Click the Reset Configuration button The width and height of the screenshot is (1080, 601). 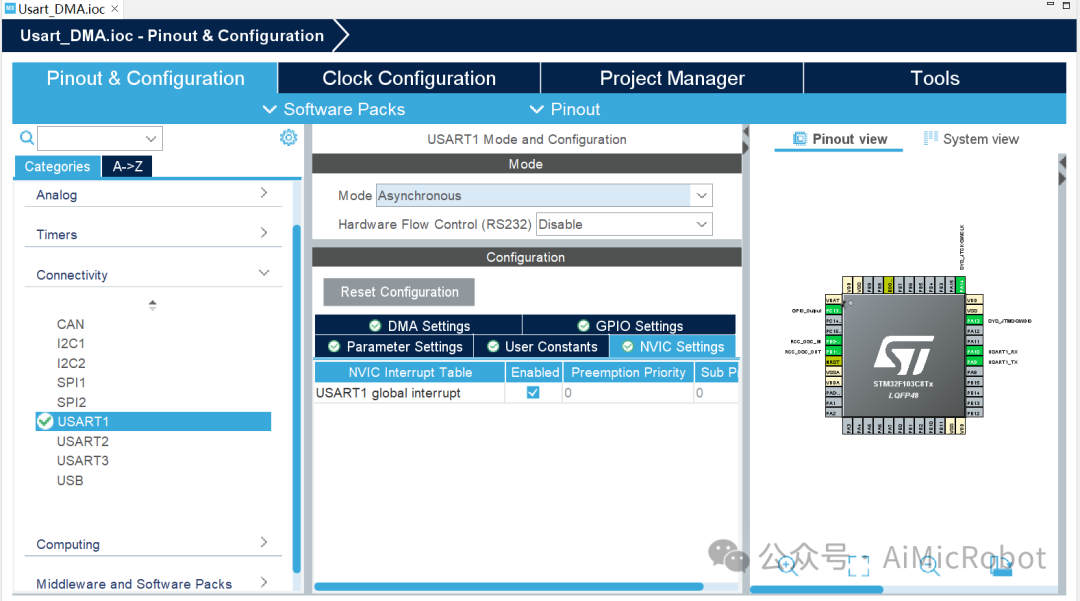point(399,292)
